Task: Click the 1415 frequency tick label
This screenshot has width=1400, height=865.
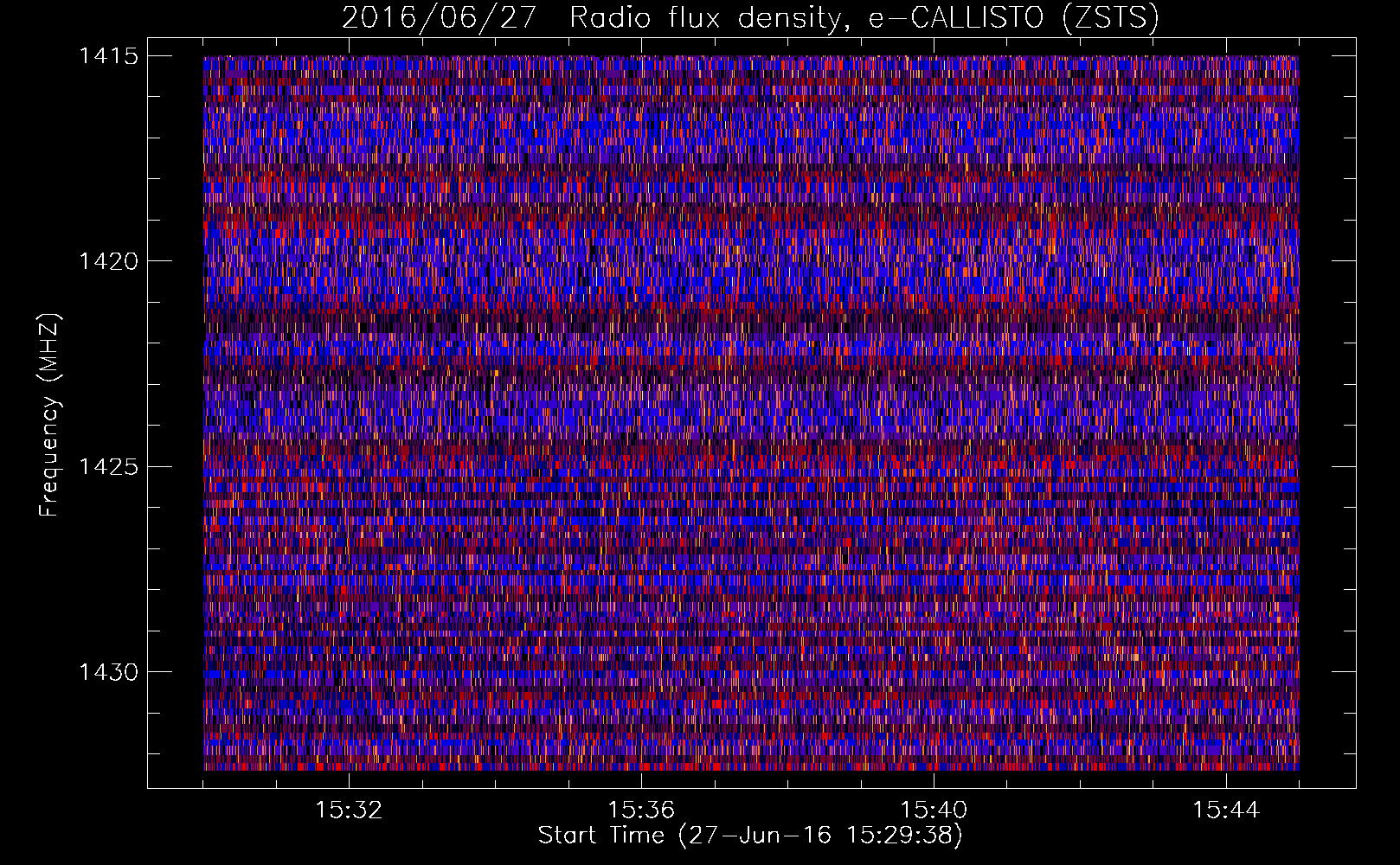Action: tap(108, 56)
